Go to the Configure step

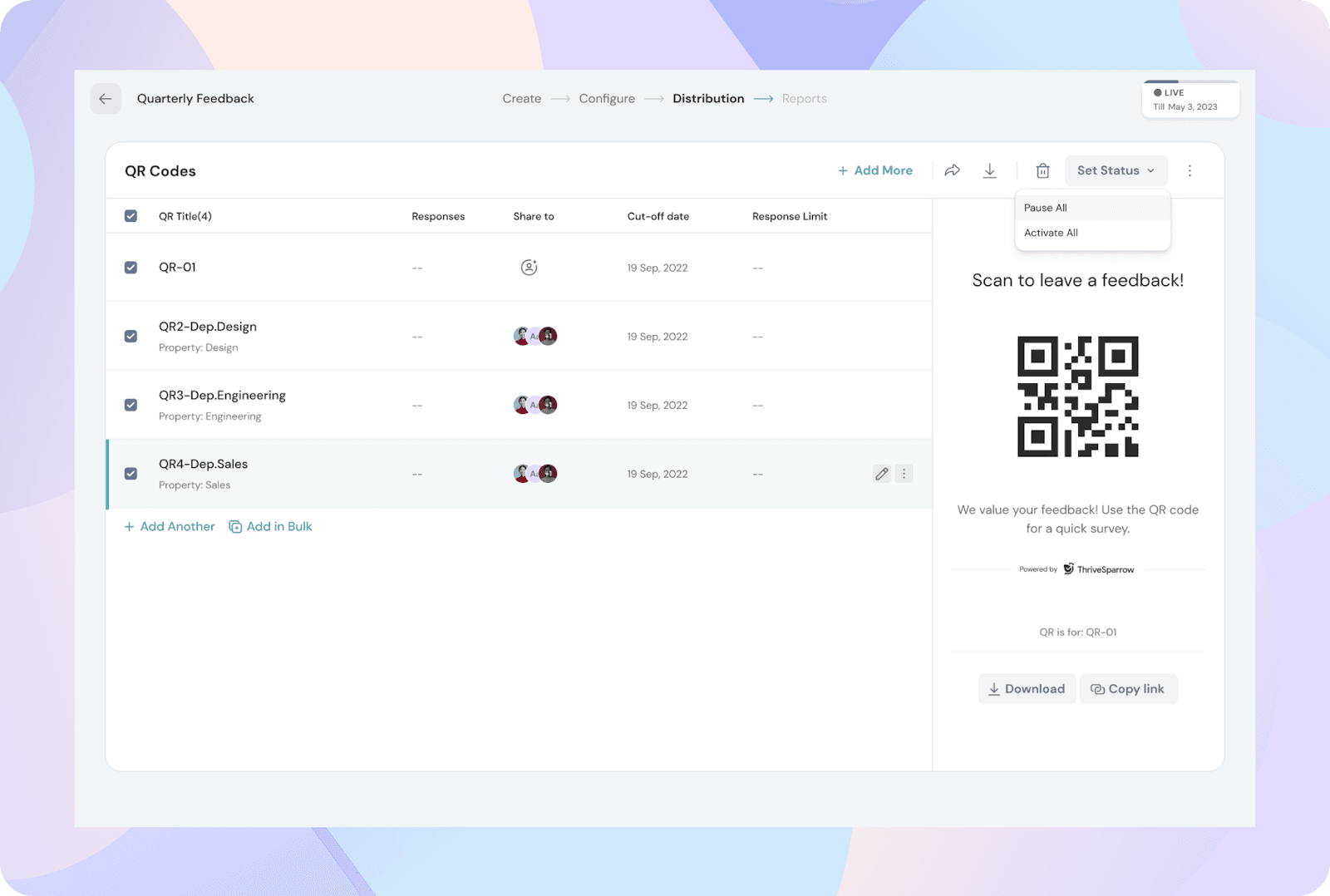tap(607, 99)
